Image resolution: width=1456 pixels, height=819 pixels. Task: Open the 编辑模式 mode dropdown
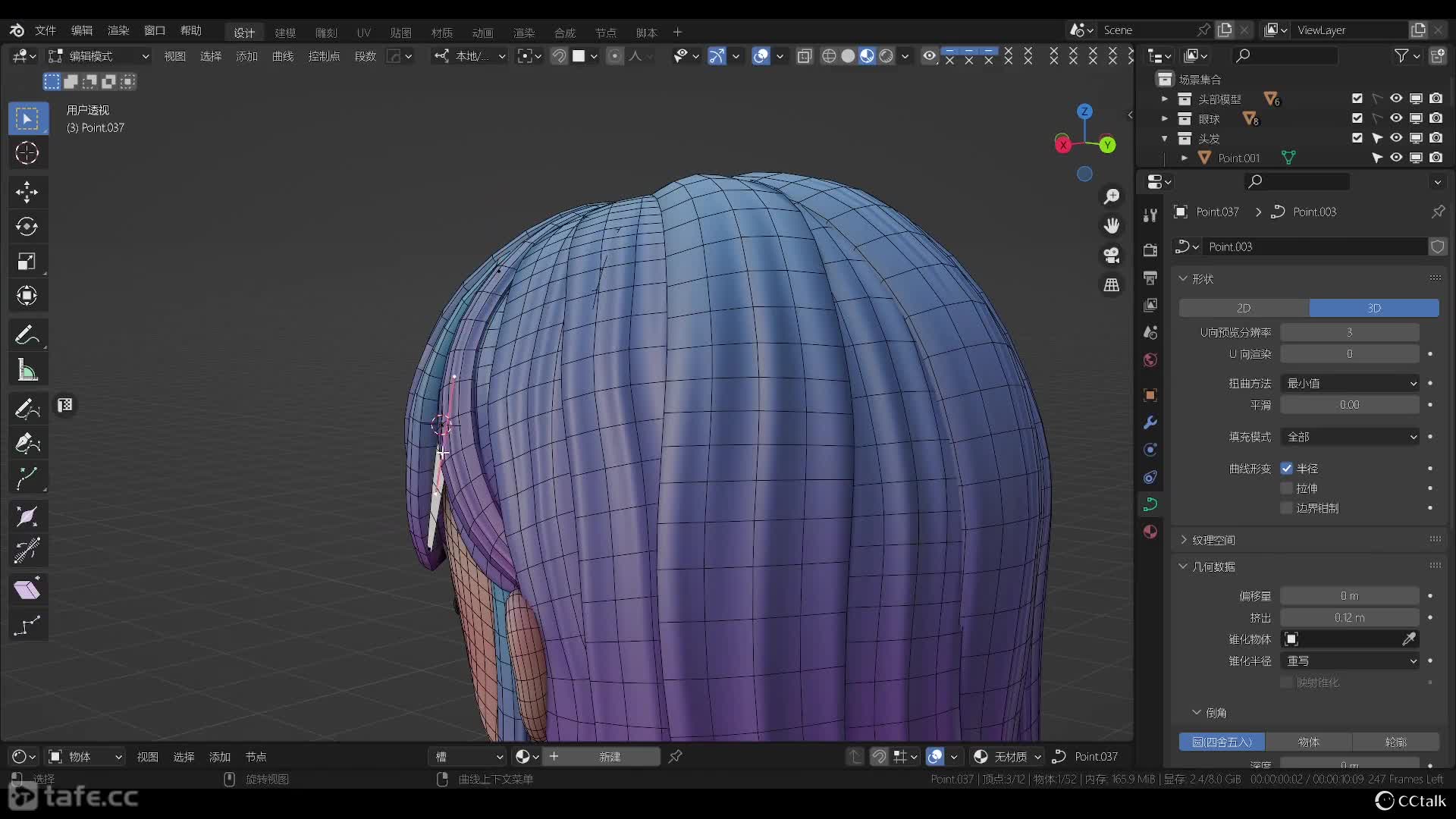click(99, 56)
